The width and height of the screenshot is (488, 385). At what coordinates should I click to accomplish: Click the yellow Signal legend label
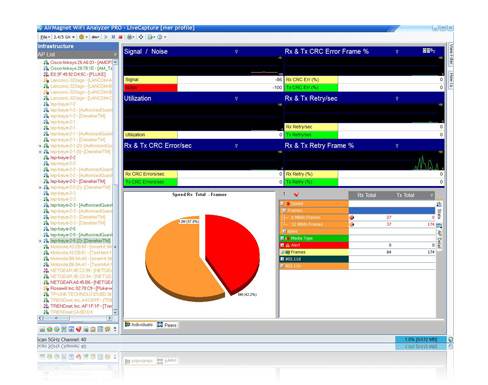tap(151, 80)
